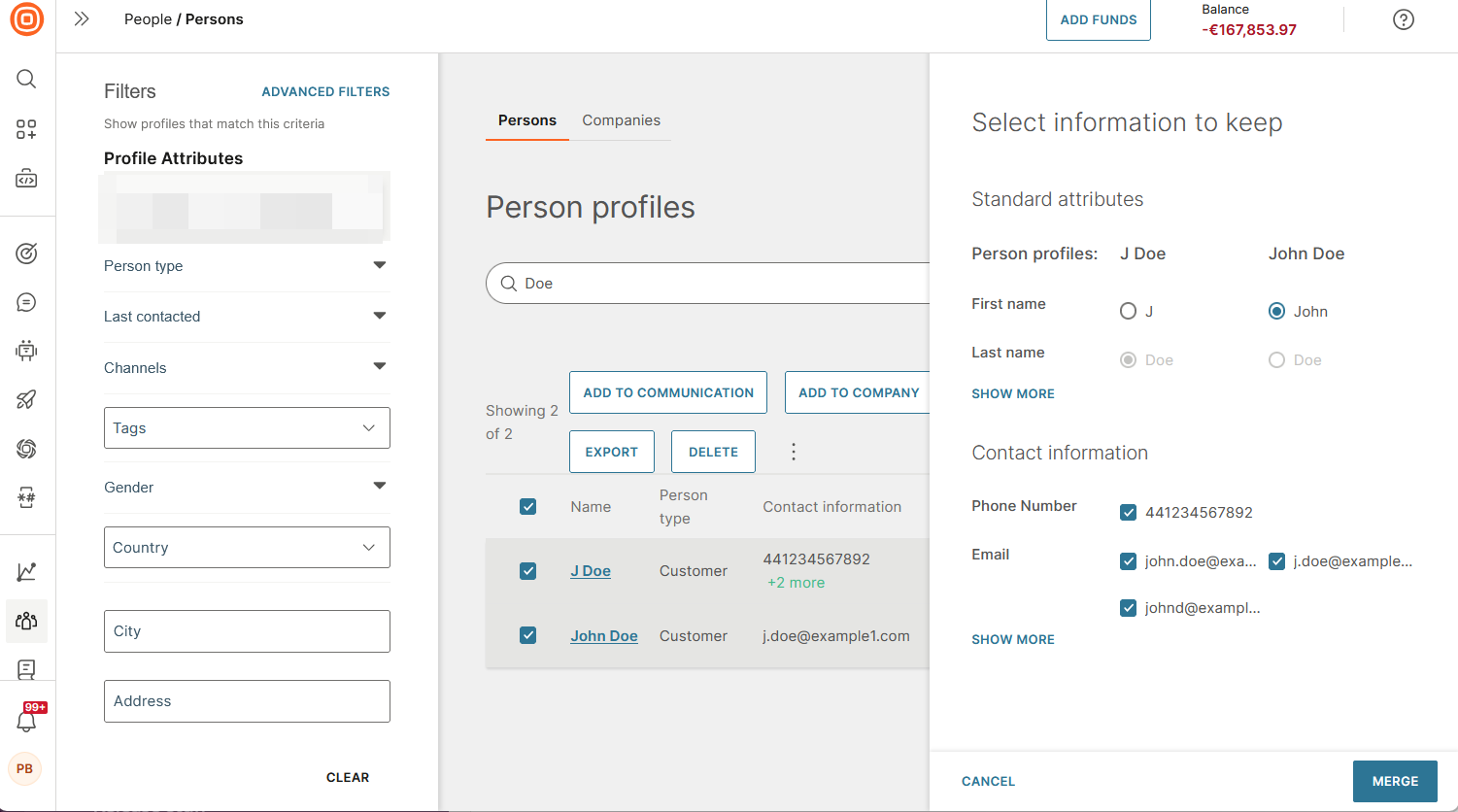
Task: Open the ADVANCED FILTERS menu
Action: pos(325,91)
